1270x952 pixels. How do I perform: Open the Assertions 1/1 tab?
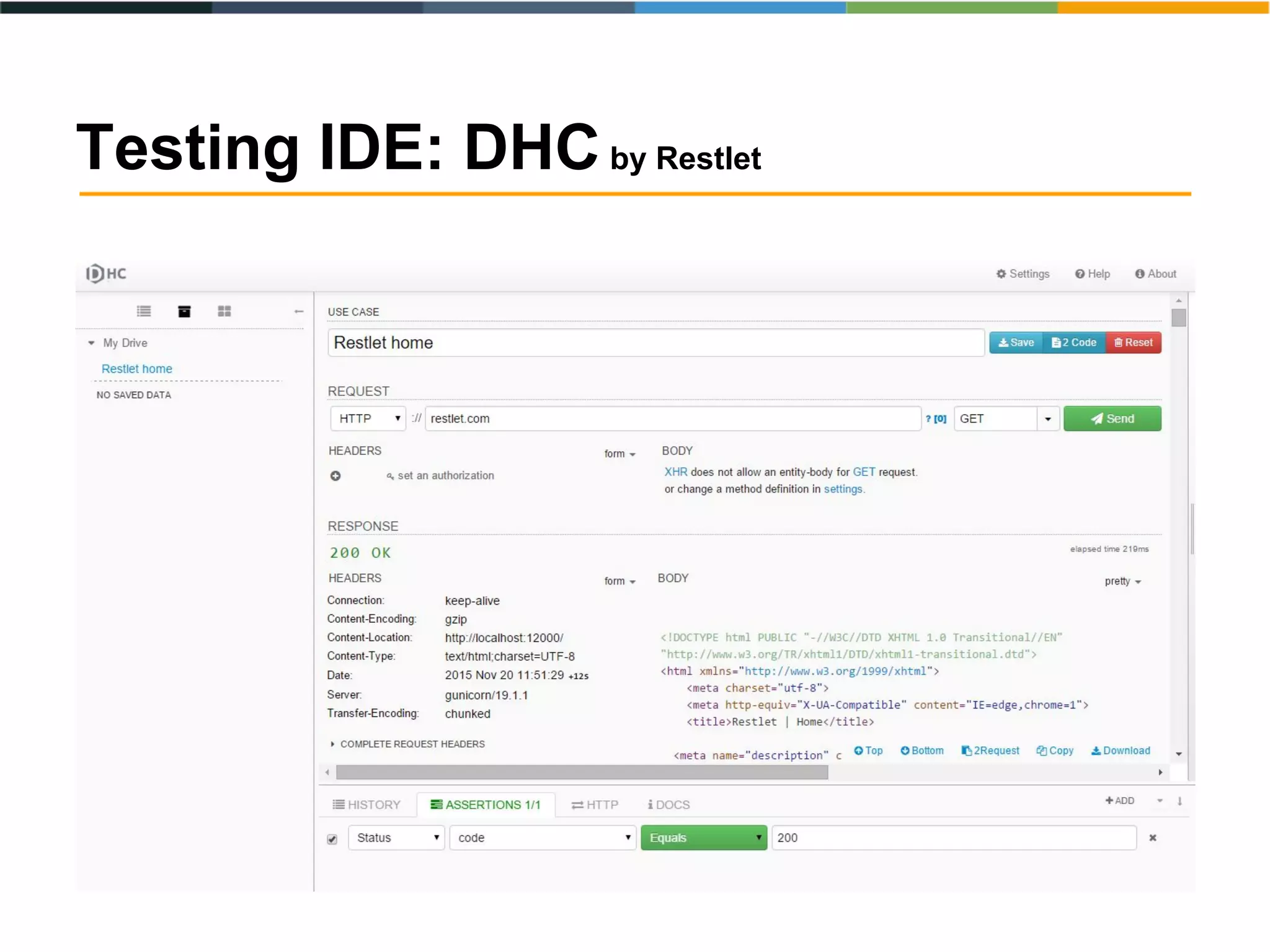point(486,804)
